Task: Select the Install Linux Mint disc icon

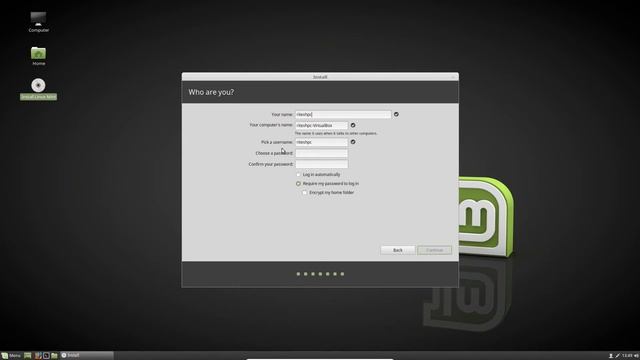Action: coord(38,89)
